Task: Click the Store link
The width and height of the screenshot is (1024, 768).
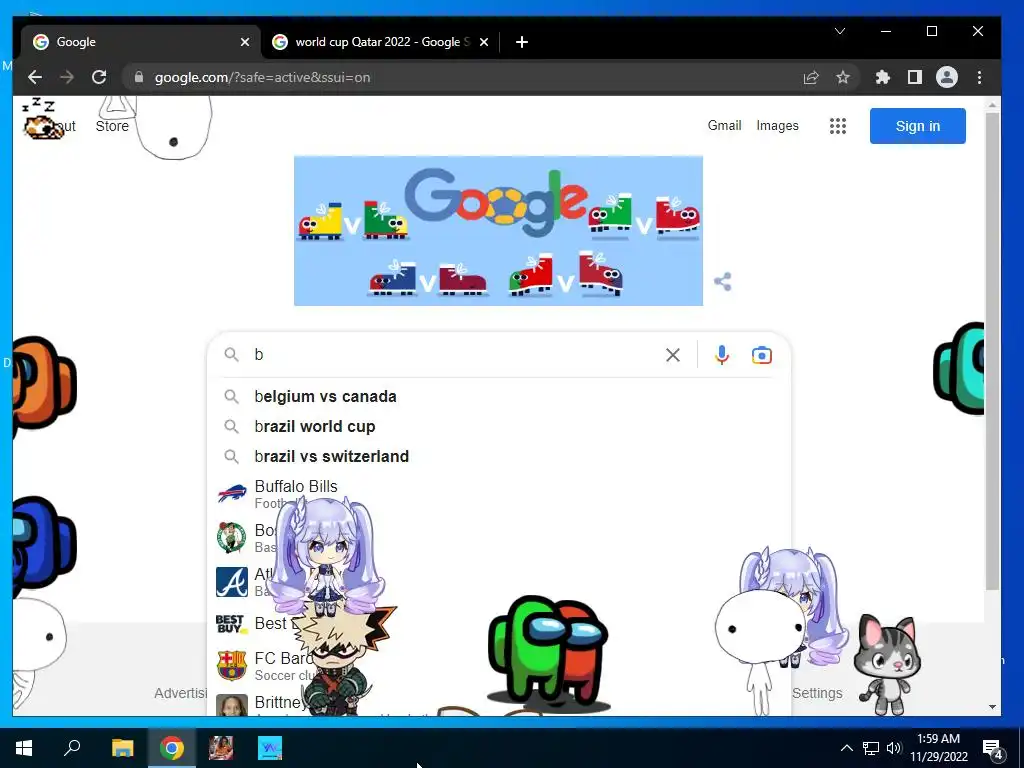Action: pyautogui.click(x=112, y=126)
